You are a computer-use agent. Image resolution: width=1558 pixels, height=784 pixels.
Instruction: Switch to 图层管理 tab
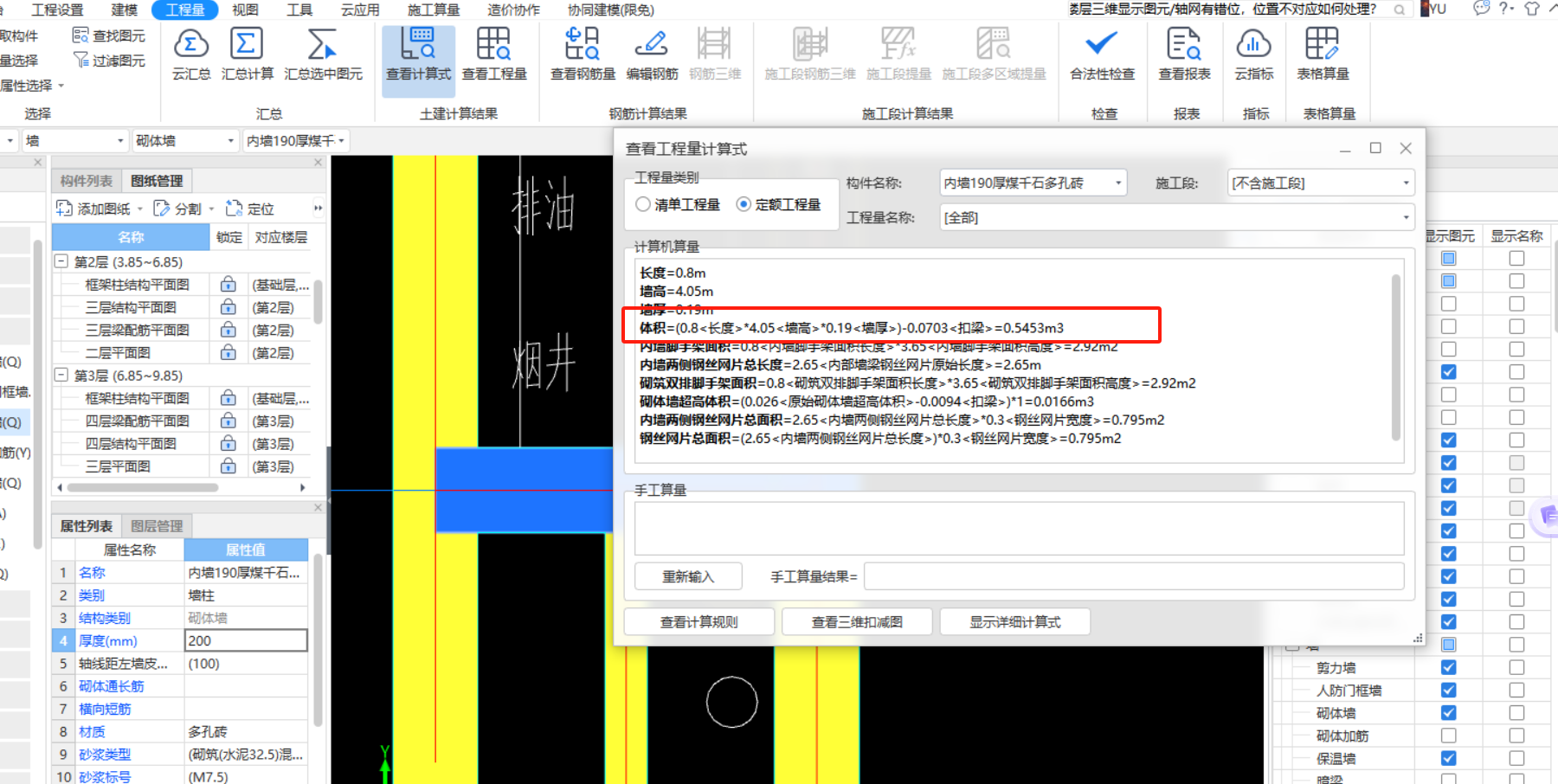click(x=157, y=526)
